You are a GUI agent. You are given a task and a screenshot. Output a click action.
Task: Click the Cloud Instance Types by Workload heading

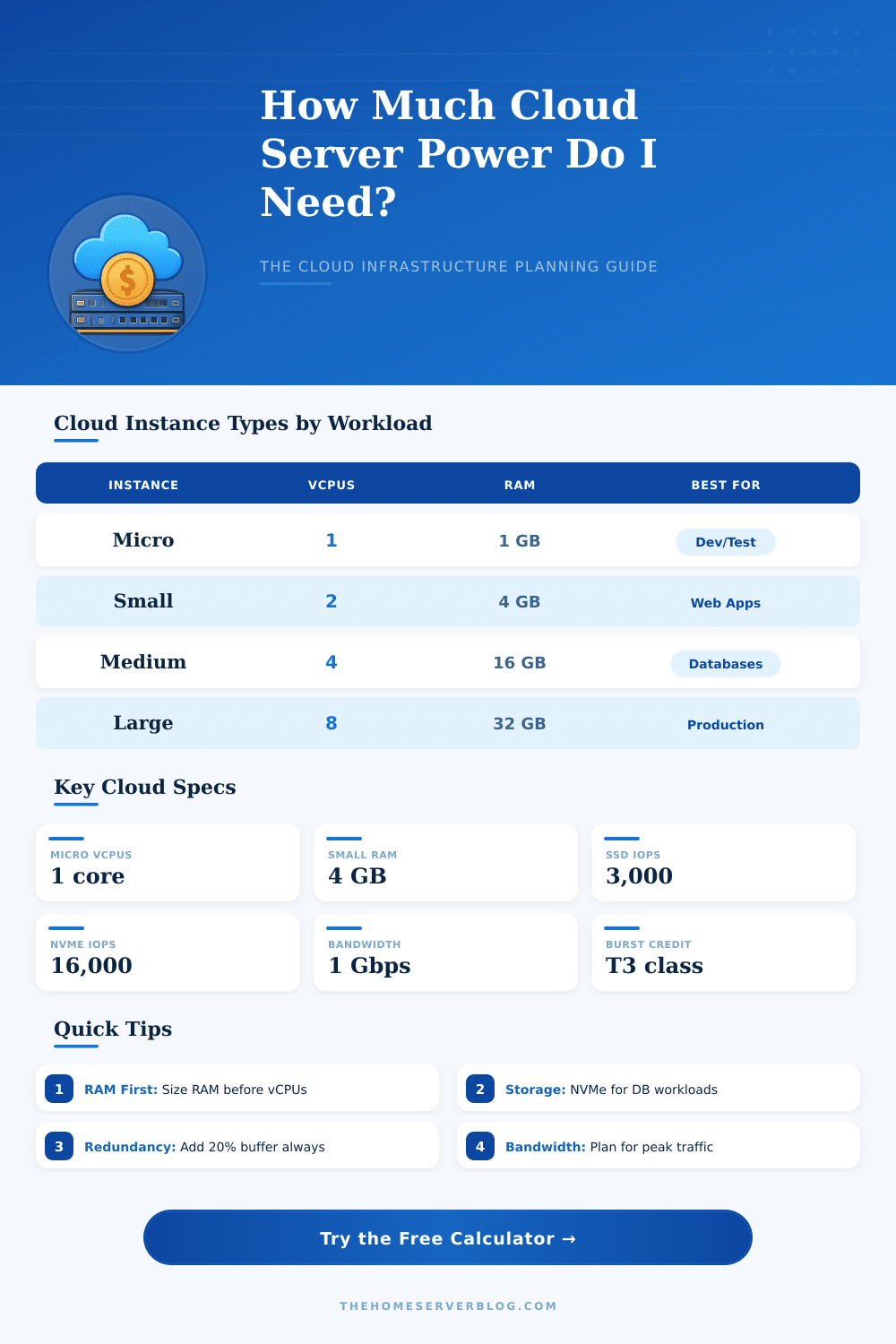[x=243, y=423]
